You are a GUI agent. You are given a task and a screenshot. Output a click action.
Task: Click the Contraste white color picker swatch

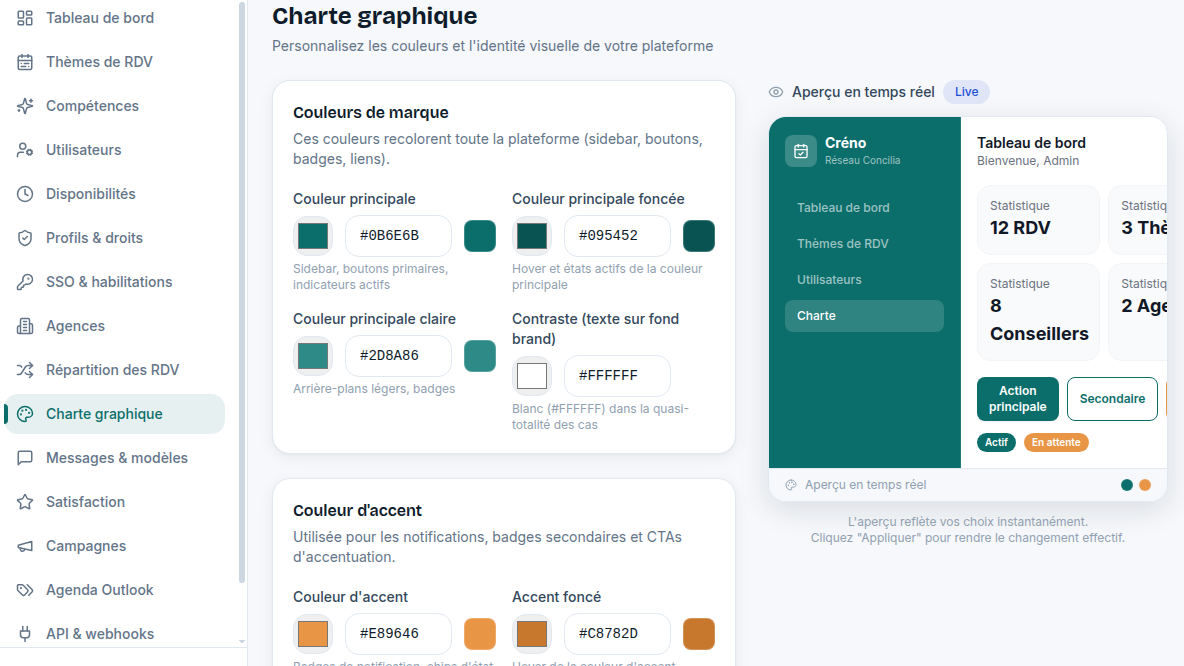[x=532, y=375]
